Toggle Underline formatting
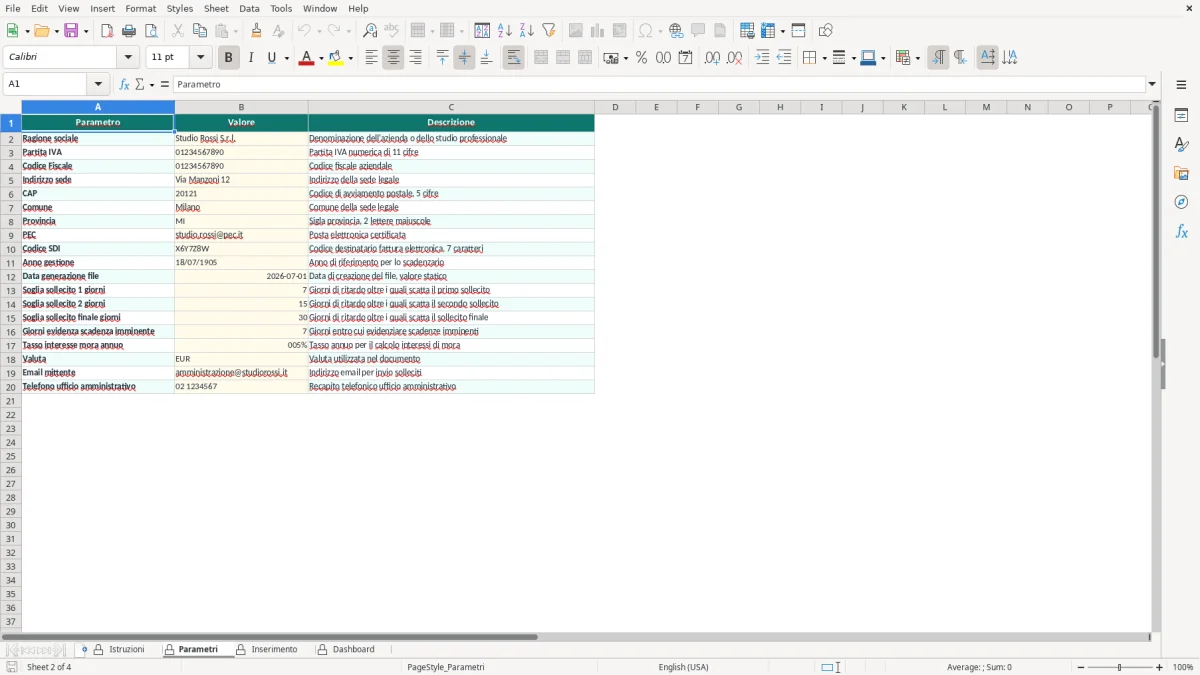The width and height of the screenshot is (1200, 675). pos(271,58)
